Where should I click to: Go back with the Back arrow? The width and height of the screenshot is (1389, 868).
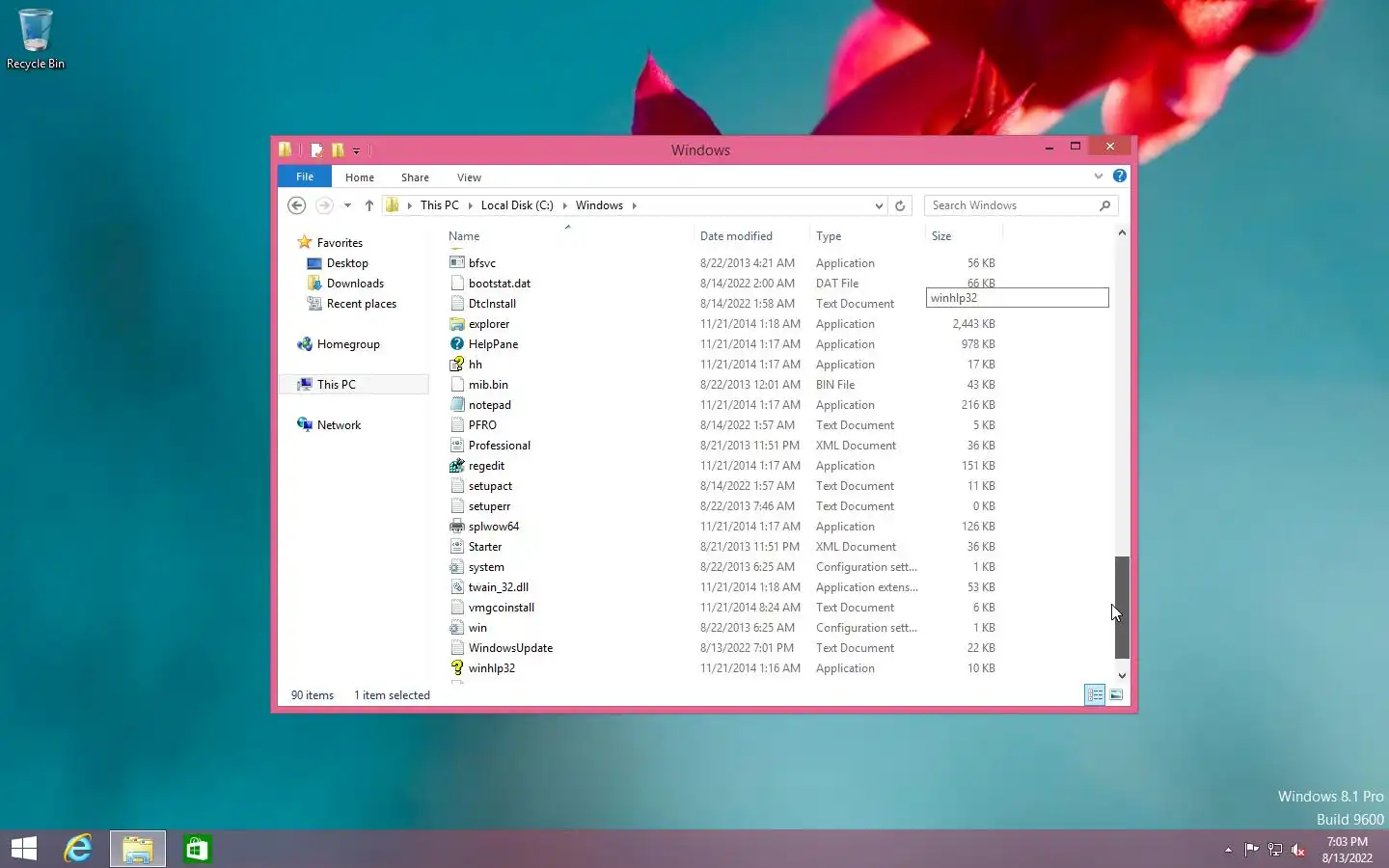[297, 205]
